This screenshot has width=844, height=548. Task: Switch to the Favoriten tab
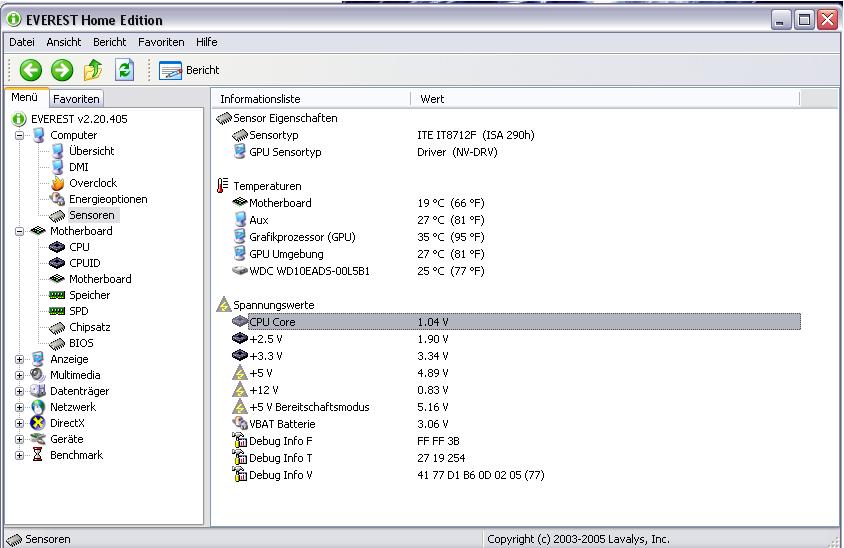(76, 99)
